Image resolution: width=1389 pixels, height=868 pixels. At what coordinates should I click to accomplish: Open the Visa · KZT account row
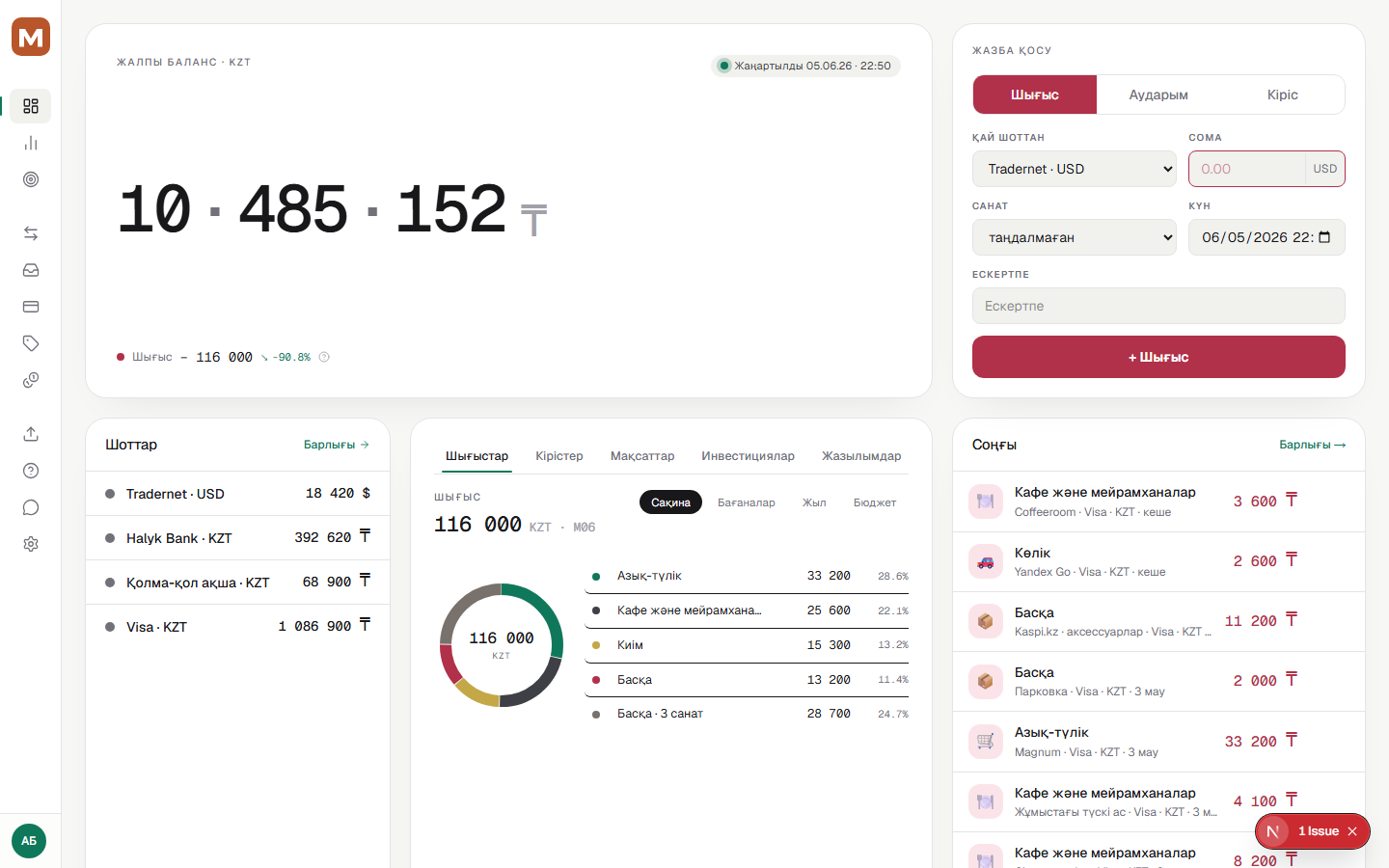click(x=238, y=627)
